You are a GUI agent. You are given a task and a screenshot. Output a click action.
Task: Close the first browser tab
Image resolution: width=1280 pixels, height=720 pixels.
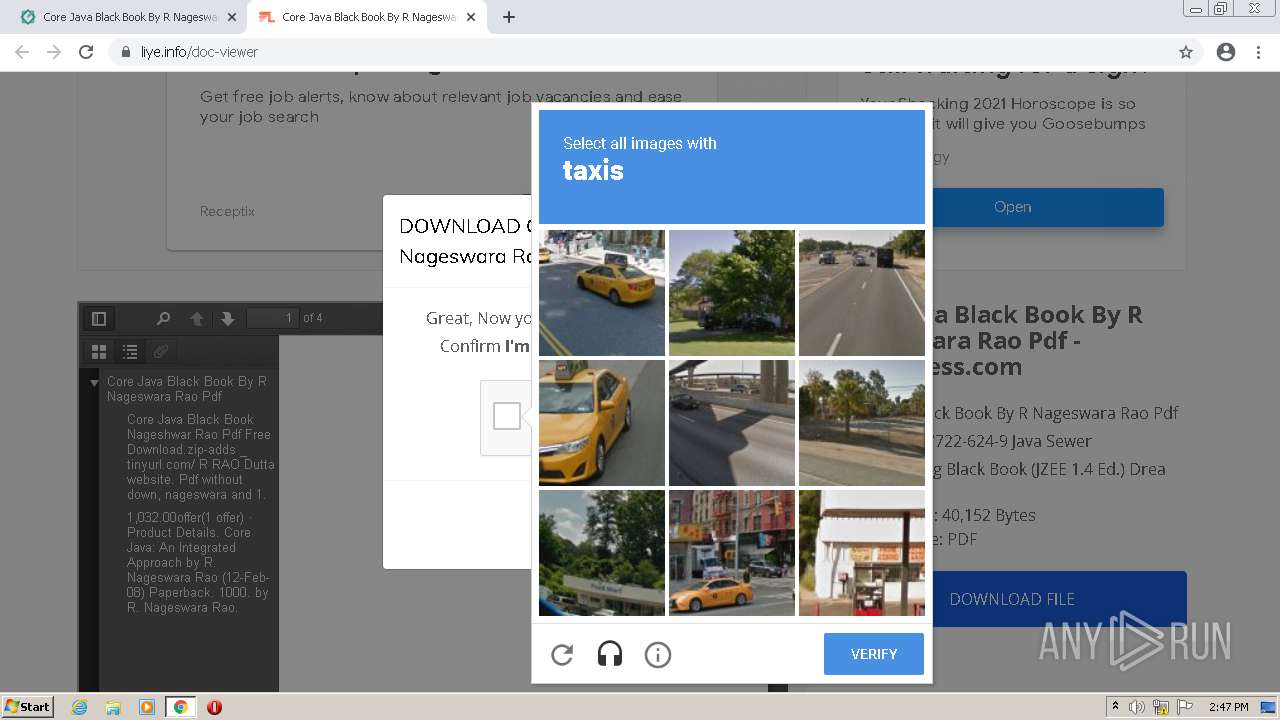click(232, 17)
